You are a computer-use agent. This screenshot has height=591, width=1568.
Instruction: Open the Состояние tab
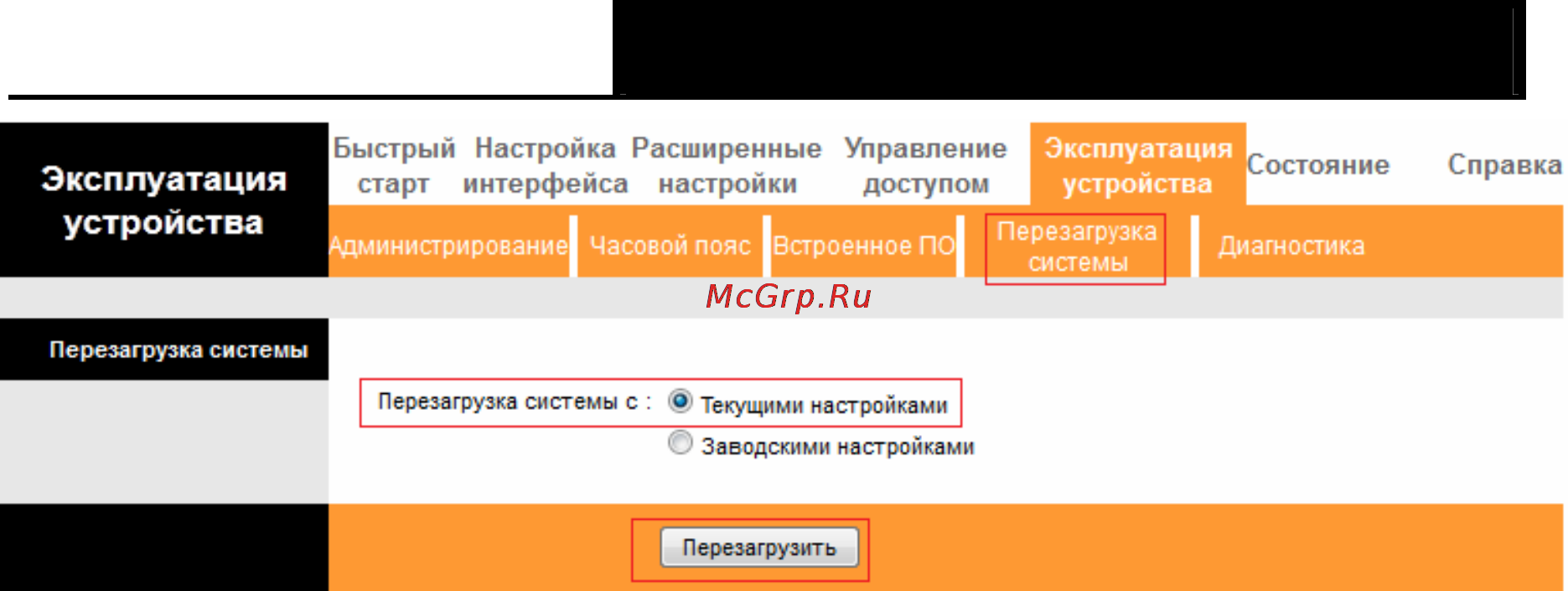click(1318, 165)
